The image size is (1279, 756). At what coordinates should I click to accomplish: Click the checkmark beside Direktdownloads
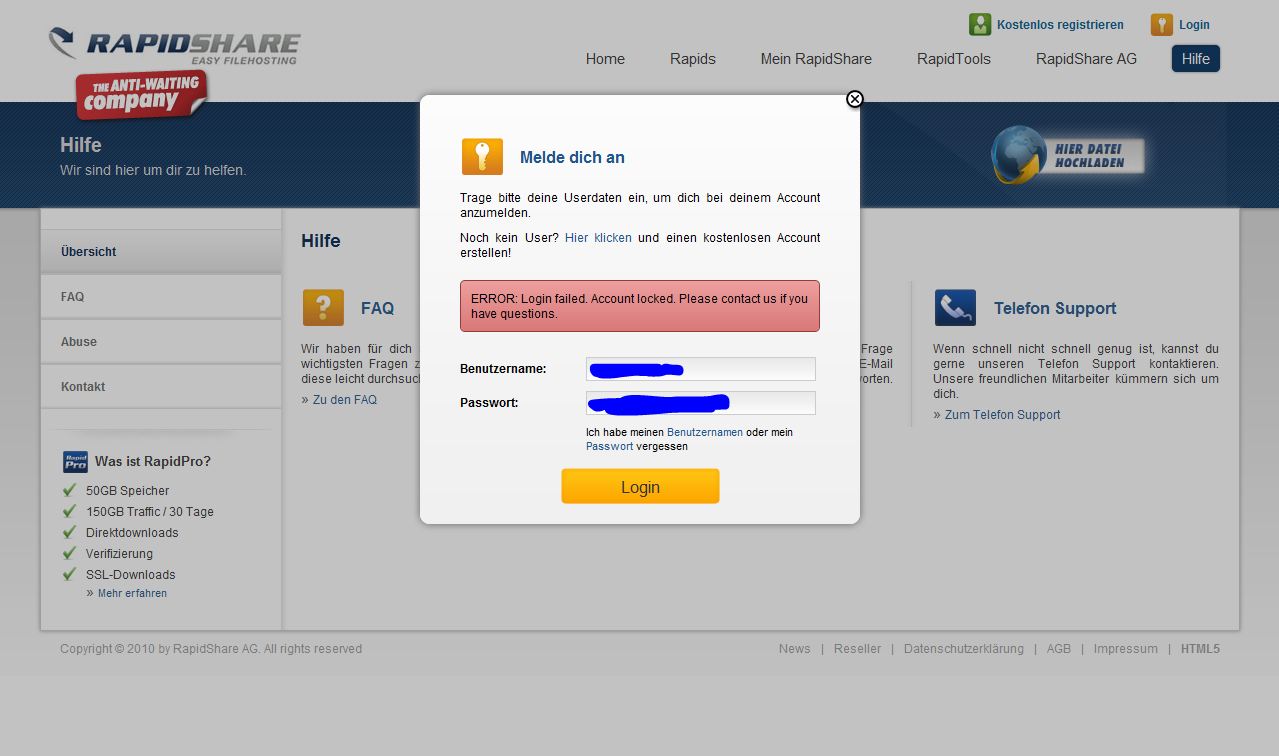pos(69,532)
